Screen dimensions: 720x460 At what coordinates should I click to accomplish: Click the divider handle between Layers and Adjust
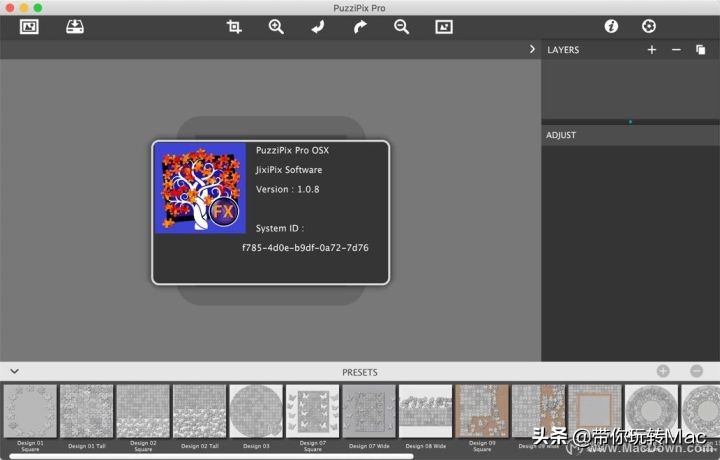(x=630, y=122)
